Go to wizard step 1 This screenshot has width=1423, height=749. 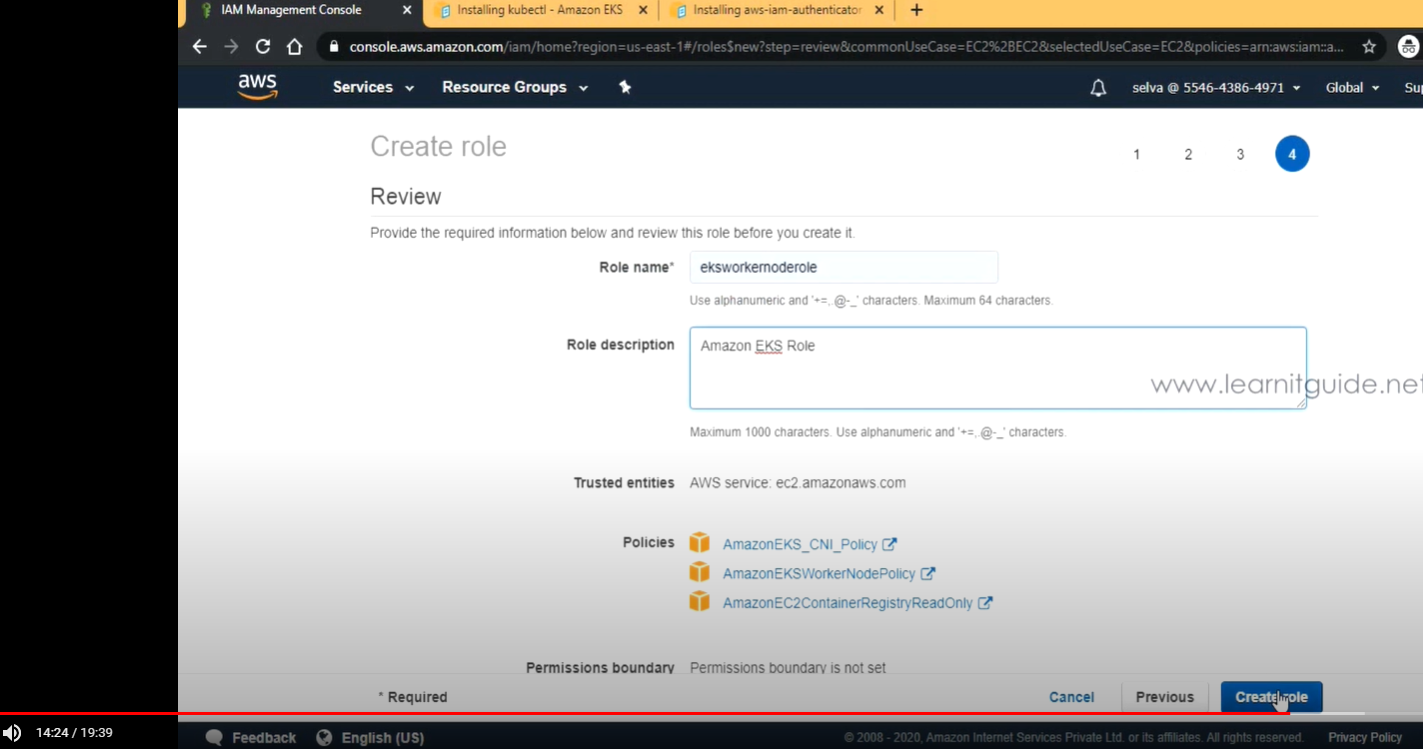coord(1136,154)
